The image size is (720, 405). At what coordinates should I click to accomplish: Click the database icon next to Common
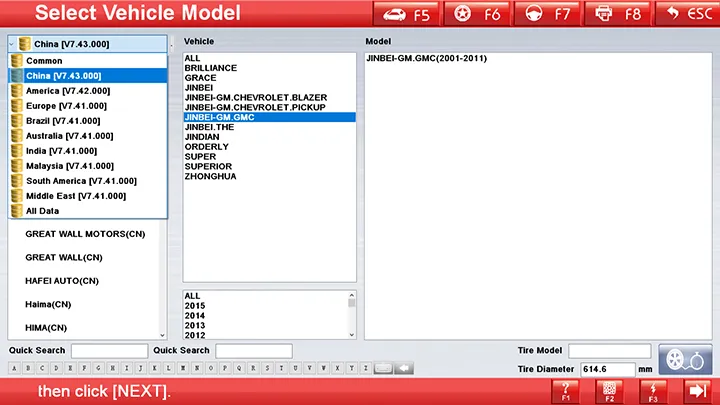coord(17,61)
